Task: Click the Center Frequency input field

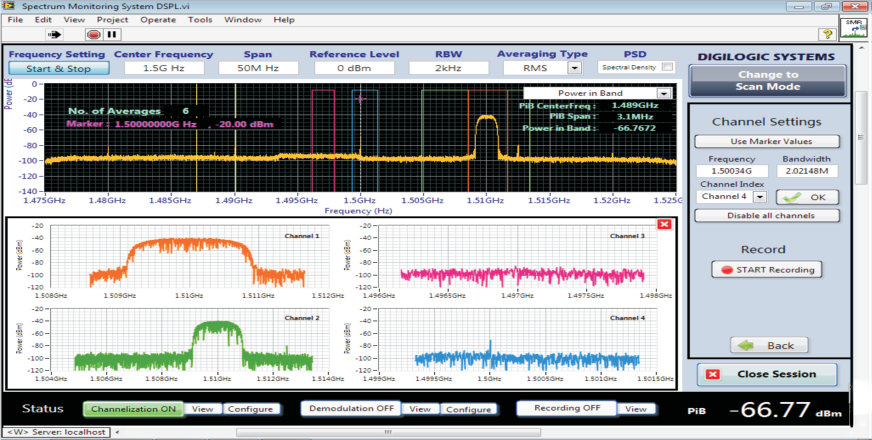Action: (x=164, y=68)
